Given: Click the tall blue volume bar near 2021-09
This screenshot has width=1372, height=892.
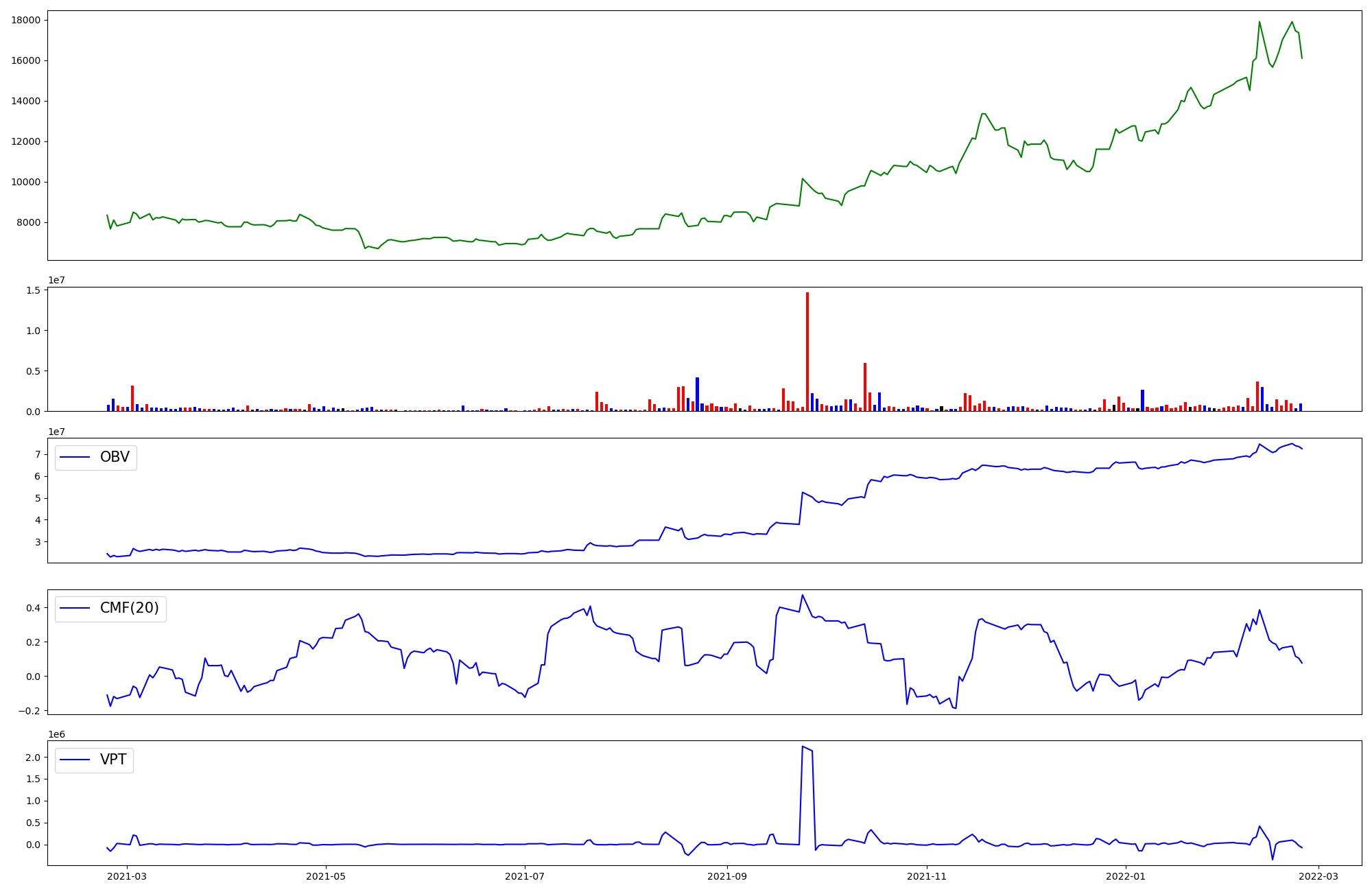Looking at the screenshot, I should [697, 394].
